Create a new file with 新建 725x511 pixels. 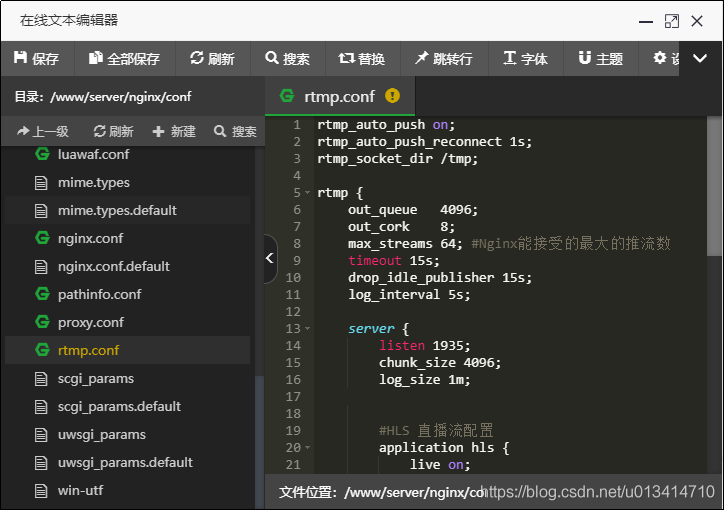pyautogui.click(x=174, y=131)
